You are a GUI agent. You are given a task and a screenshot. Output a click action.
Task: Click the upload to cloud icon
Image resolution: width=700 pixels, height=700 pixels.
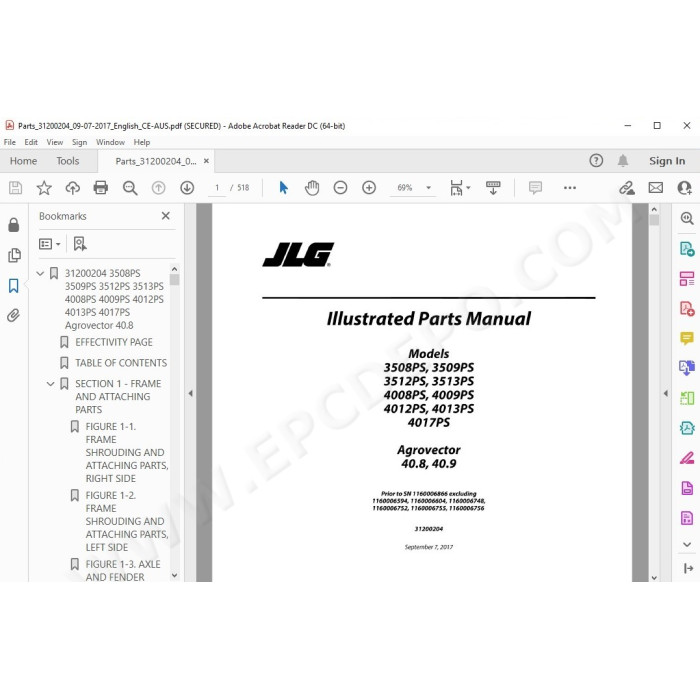tap(72, 188)
